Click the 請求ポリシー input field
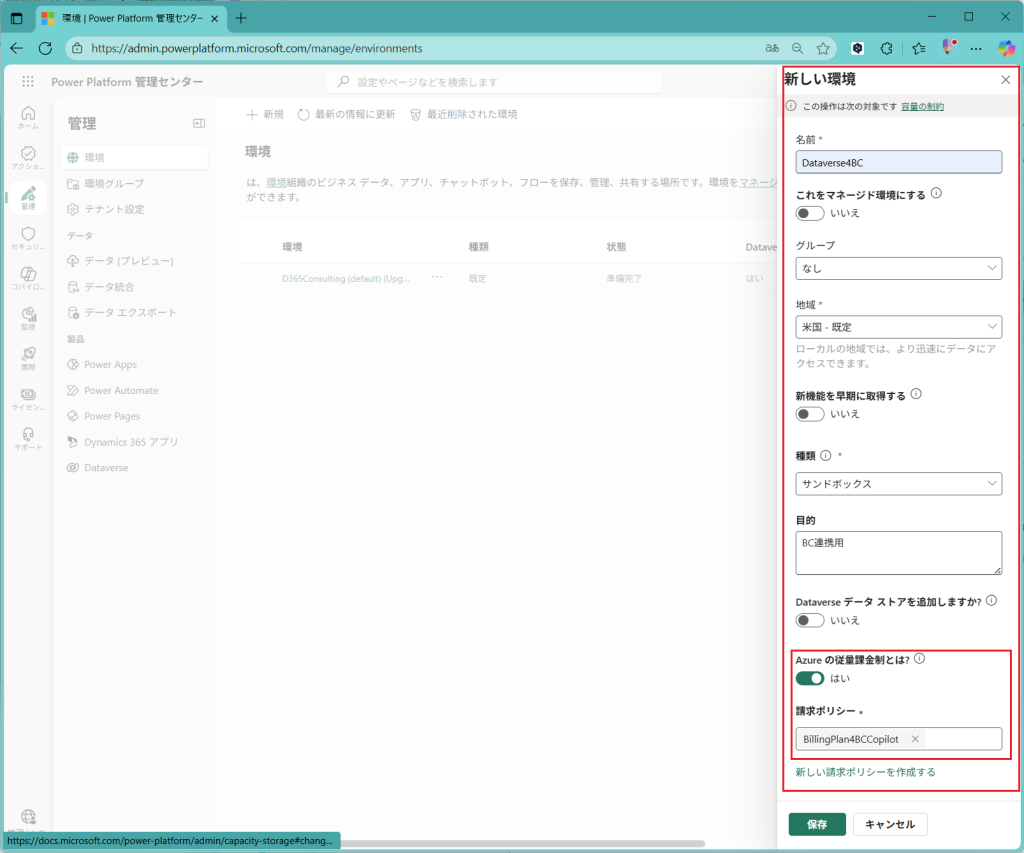Viewport: 1024px width, 853px height. pos(899,739)
